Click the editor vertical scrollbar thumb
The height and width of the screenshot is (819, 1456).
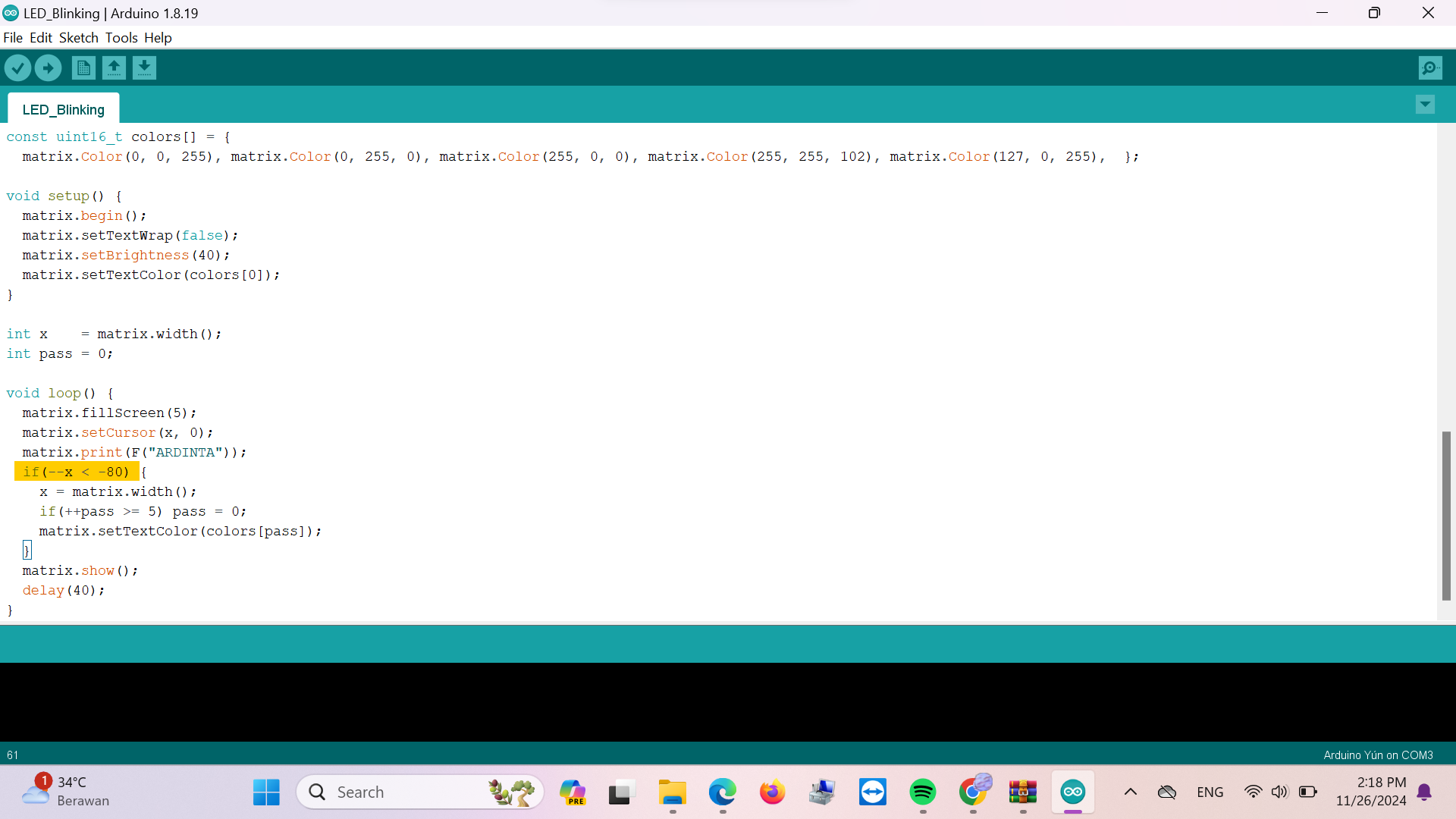(1446, 516)
